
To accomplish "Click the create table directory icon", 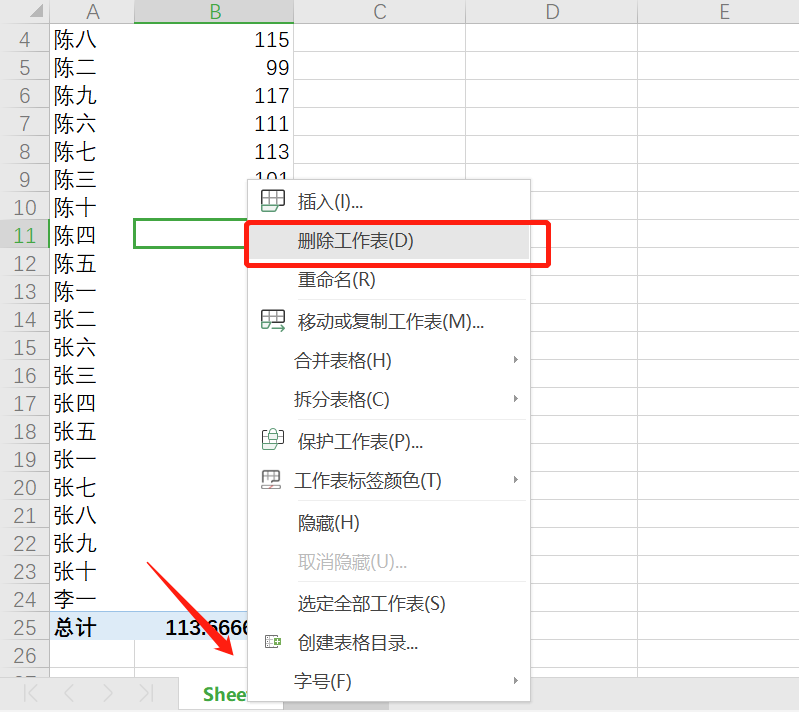I will pos(272,642).
